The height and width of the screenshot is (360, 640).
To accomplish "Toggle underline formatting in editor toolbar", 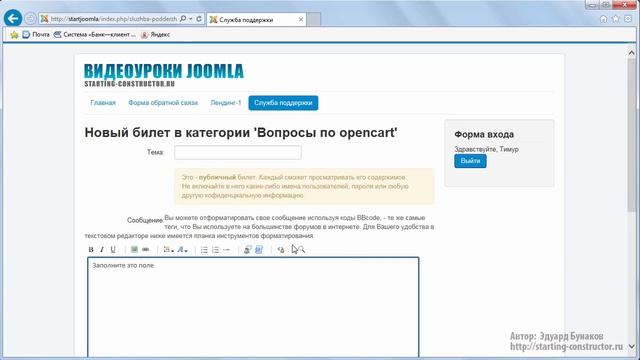I will (113, 250).
